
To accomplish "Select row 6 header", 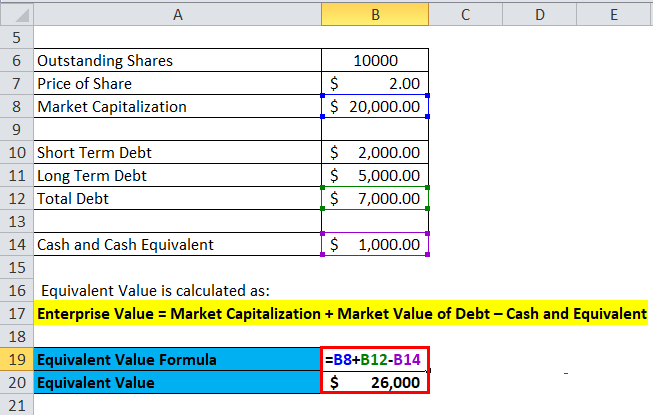I will pos(17,60).
